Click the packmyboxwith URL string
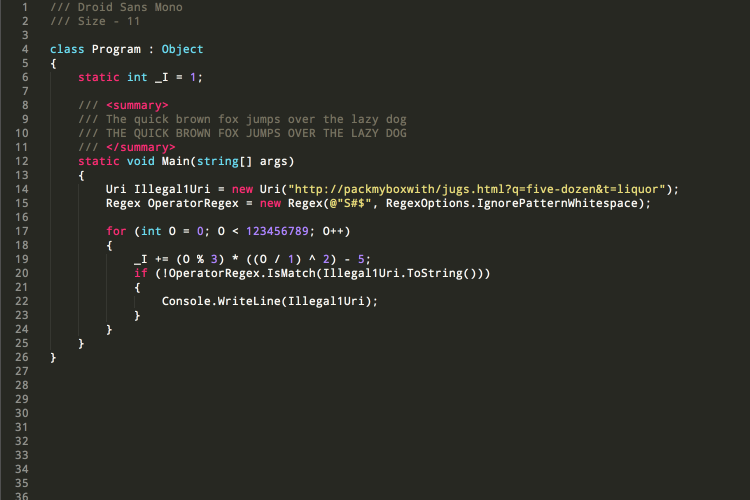 pos(476,189)
